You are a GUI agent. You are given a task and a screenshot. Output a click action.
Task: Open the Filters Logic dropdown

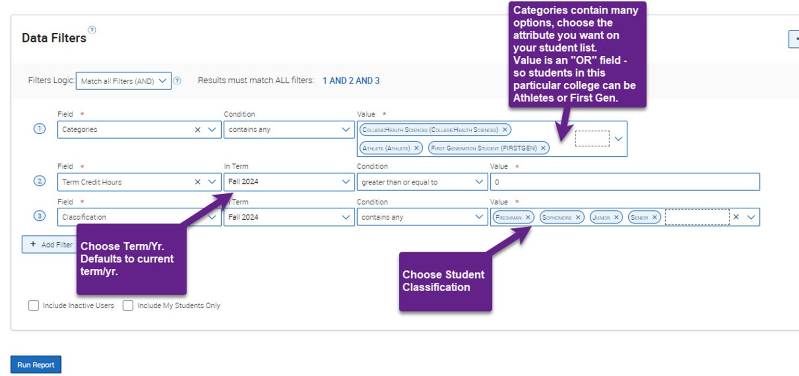point(124,81)
